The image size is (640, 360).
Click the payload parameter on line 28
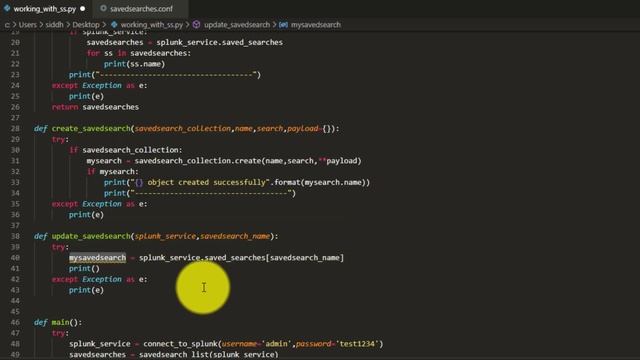(302, 129)
